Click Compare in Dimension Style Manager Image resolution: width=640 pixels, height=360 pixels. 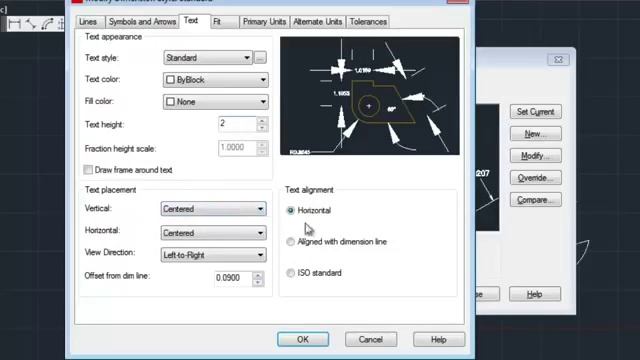[536, 200]
